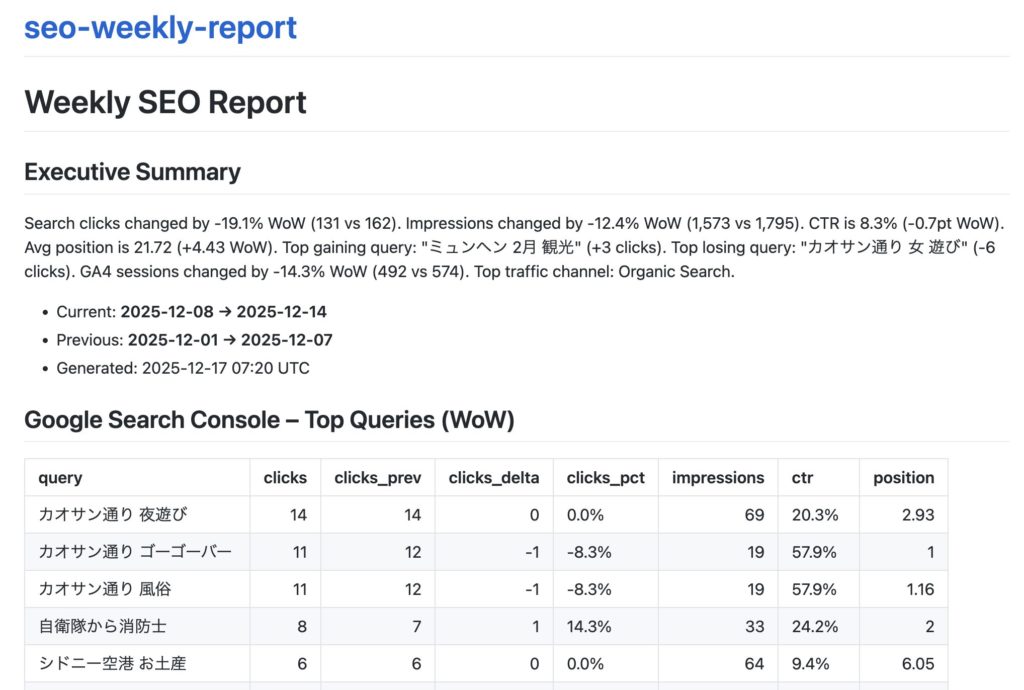Click the Google Search Console Top Queries heading
The width and height of the screenshot is (1024, 690).
click(x=269, y=419)
